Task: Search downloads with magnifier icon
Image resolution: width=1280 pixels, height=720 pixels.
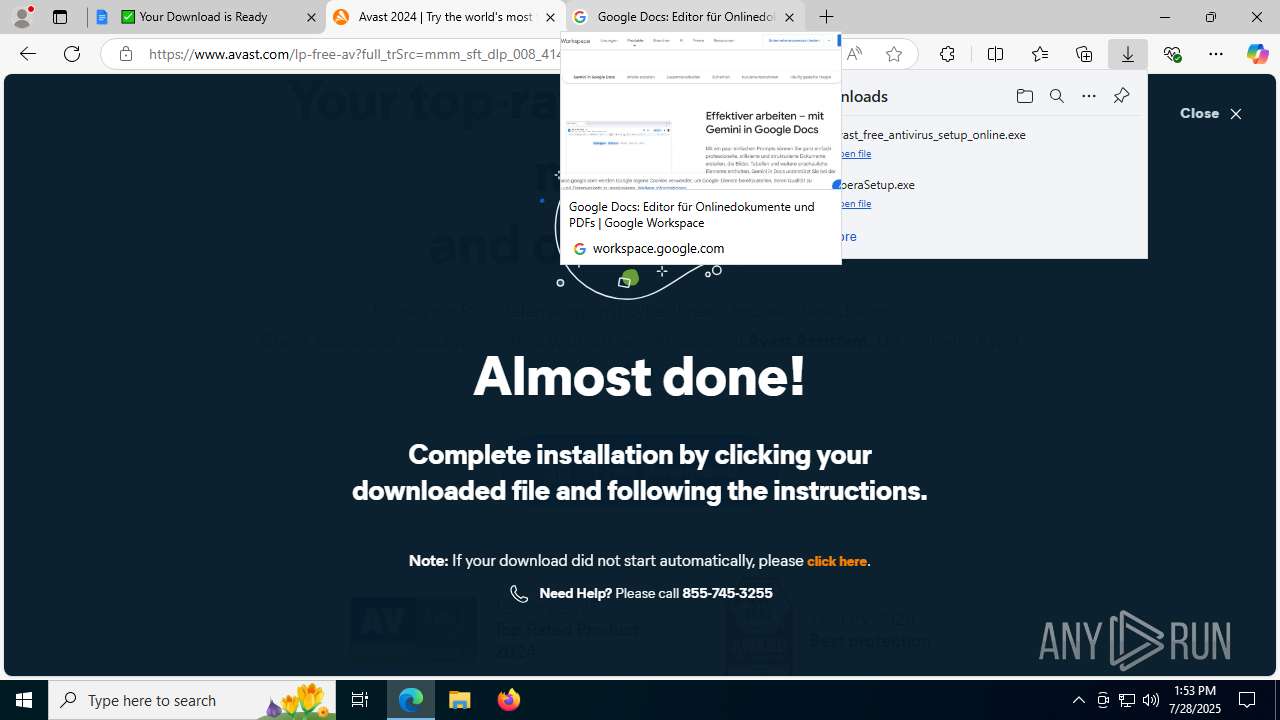Action: (x=1057, y=96)
